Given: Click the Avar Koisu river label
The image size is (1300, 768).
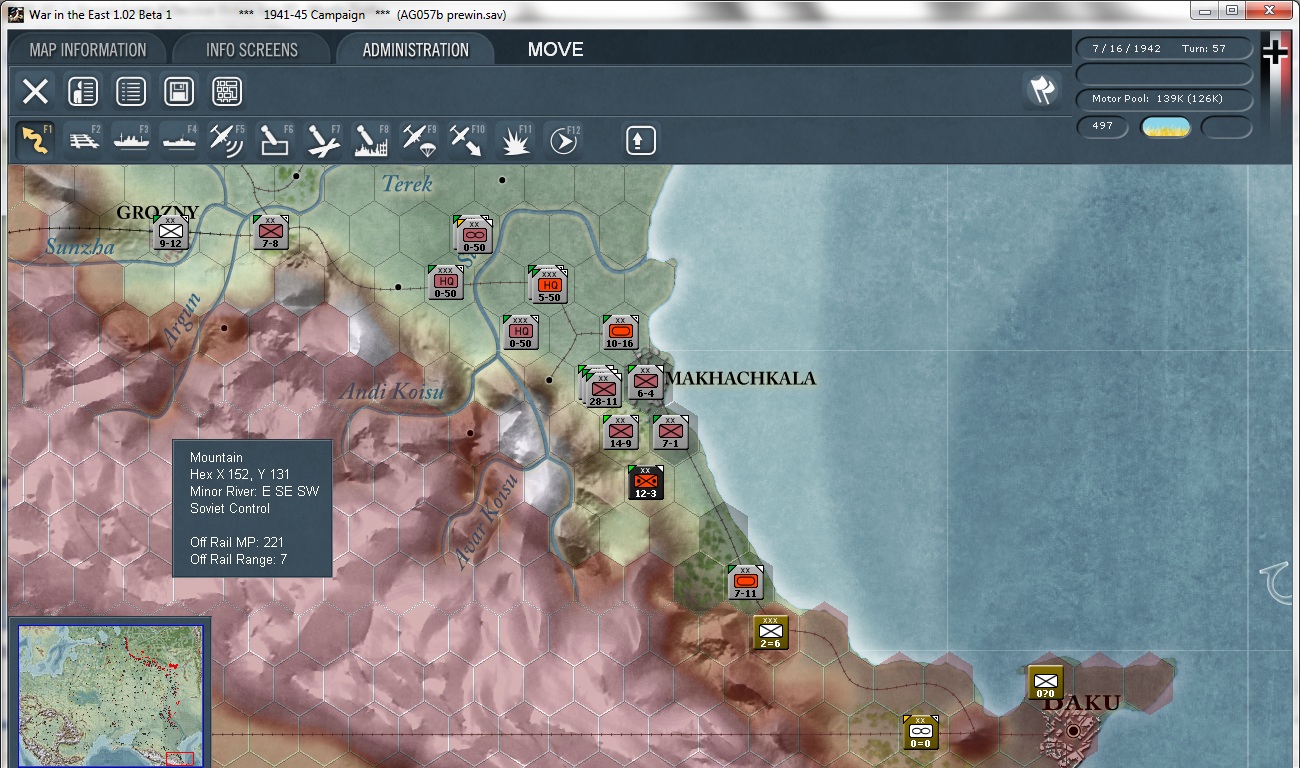Looking at the screenshot, I should click(487, 521).
